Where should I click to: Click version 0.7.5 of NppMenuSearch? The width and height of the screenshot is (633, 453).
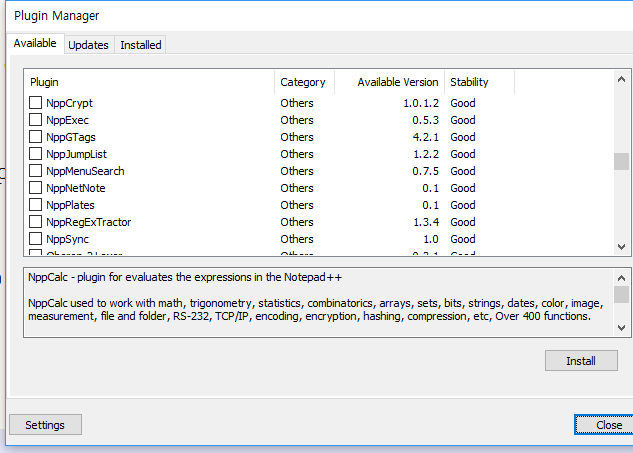[x=425, y=171]
